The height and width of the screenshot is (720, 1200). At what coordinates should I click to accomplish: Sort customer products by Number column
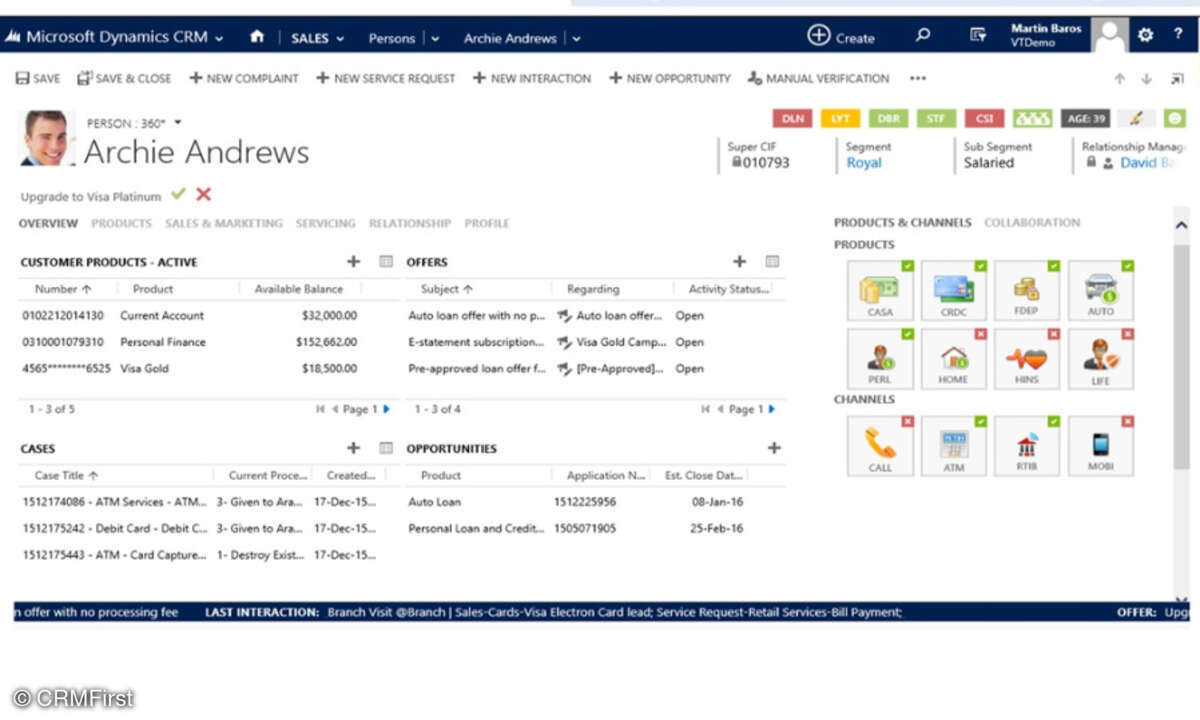pyautogui.click(x=63, y=289)
